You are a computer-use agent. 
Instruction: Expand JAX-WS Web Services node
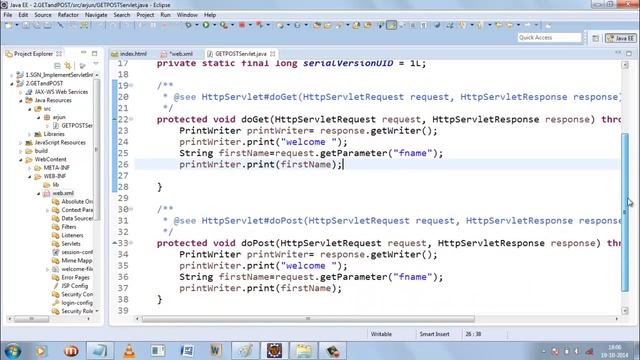pyautogui.click(x=20, y=92)
